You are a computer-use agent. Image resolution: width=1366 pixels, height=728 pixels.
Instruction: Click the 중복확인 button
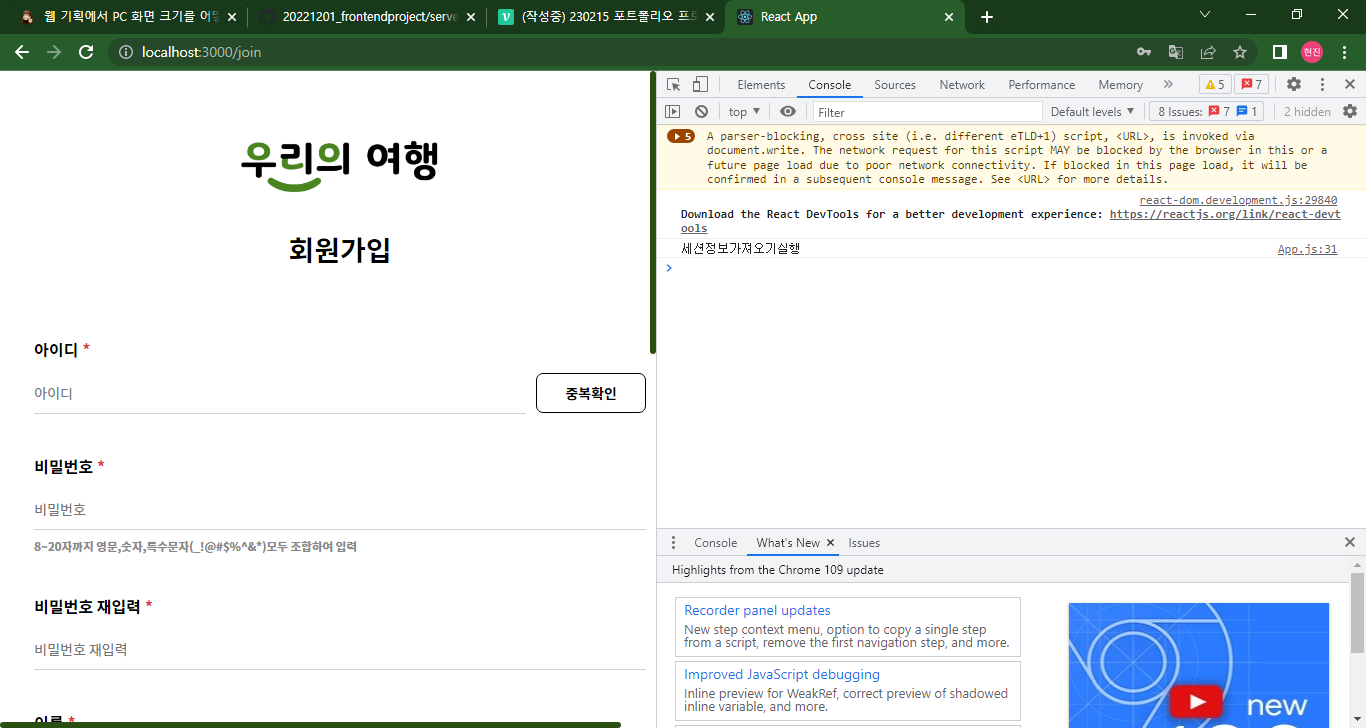pos(591,393)
